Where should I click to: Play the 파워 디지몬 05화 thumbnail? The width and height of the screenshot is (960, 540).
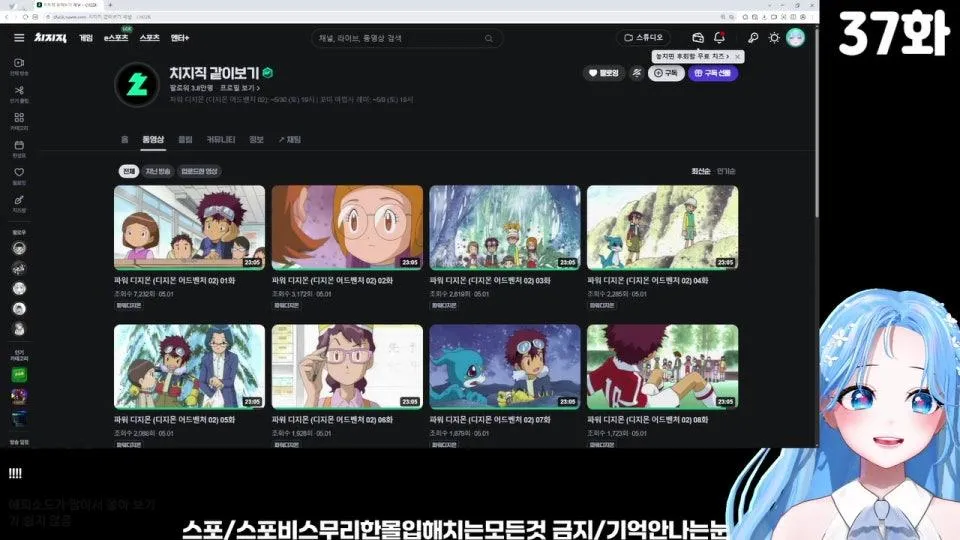[189, 367]
